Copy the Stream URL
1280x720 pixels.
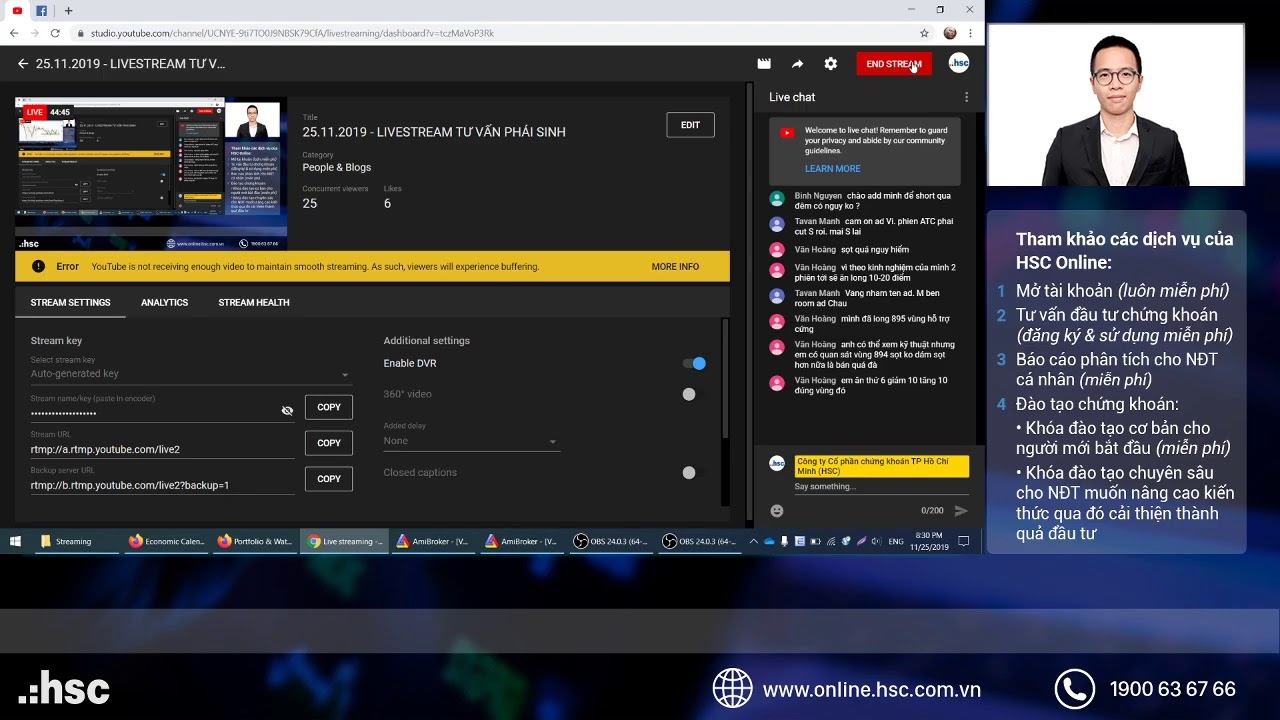329,443
